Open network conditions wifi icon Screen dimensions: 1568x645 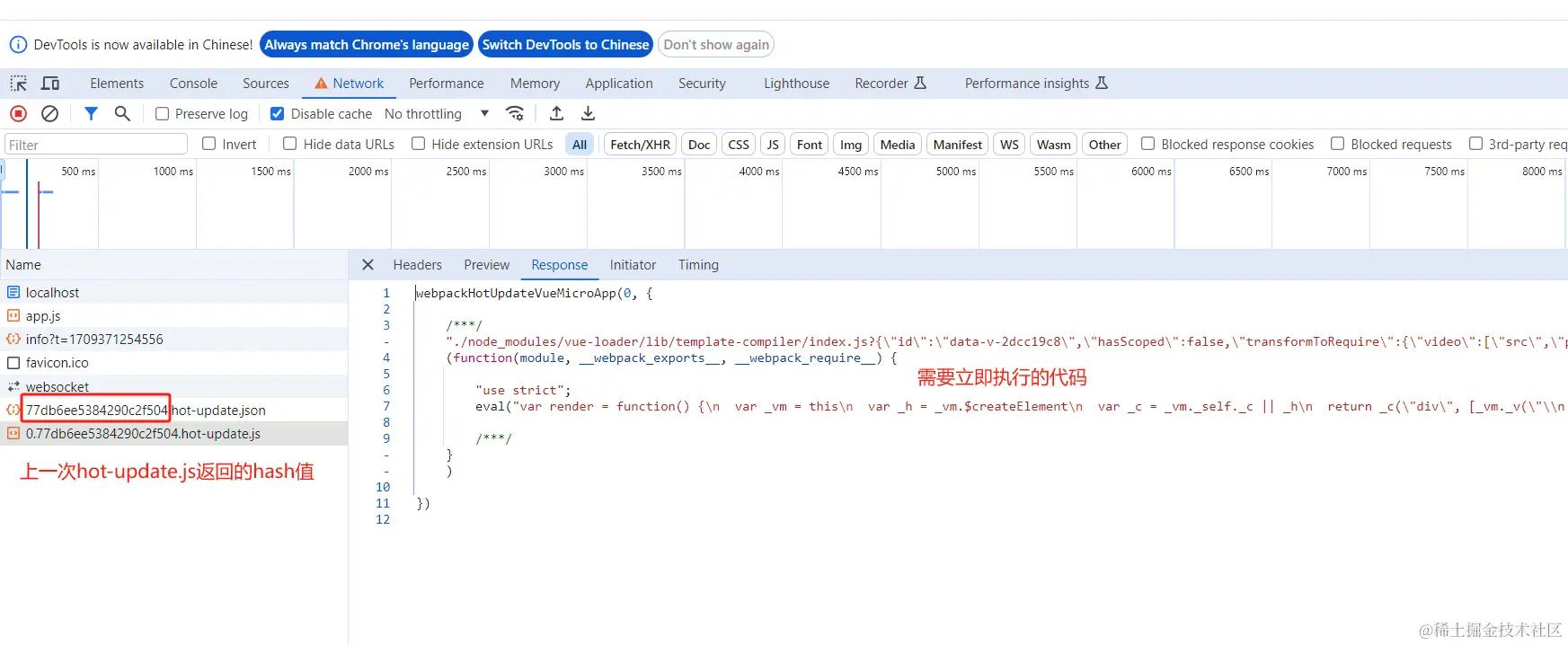tap(515, 113)
